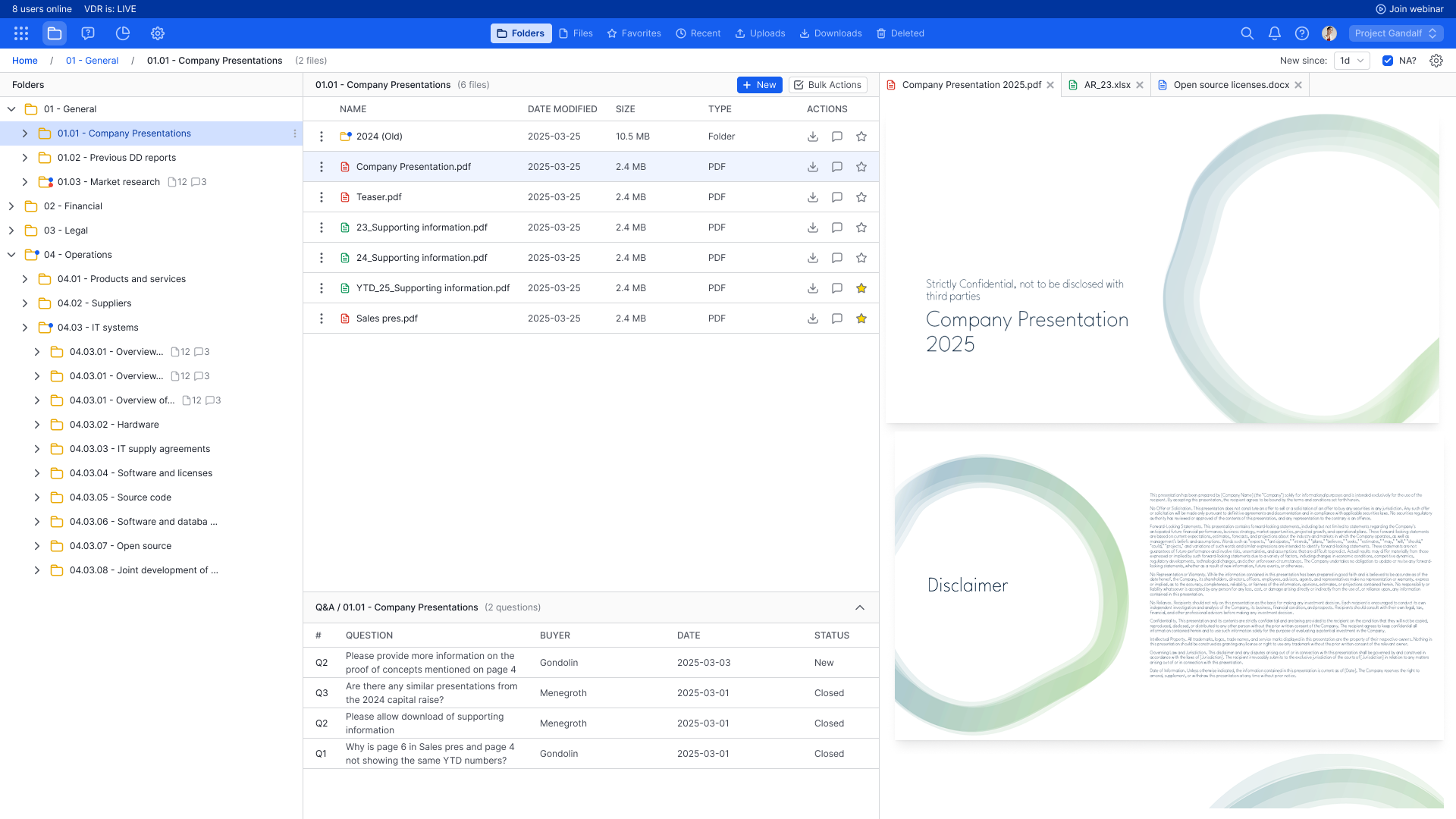The image size is (1456, 819).
Task: Switch to the Favorites tab
Action: click(x=634, y=33)
